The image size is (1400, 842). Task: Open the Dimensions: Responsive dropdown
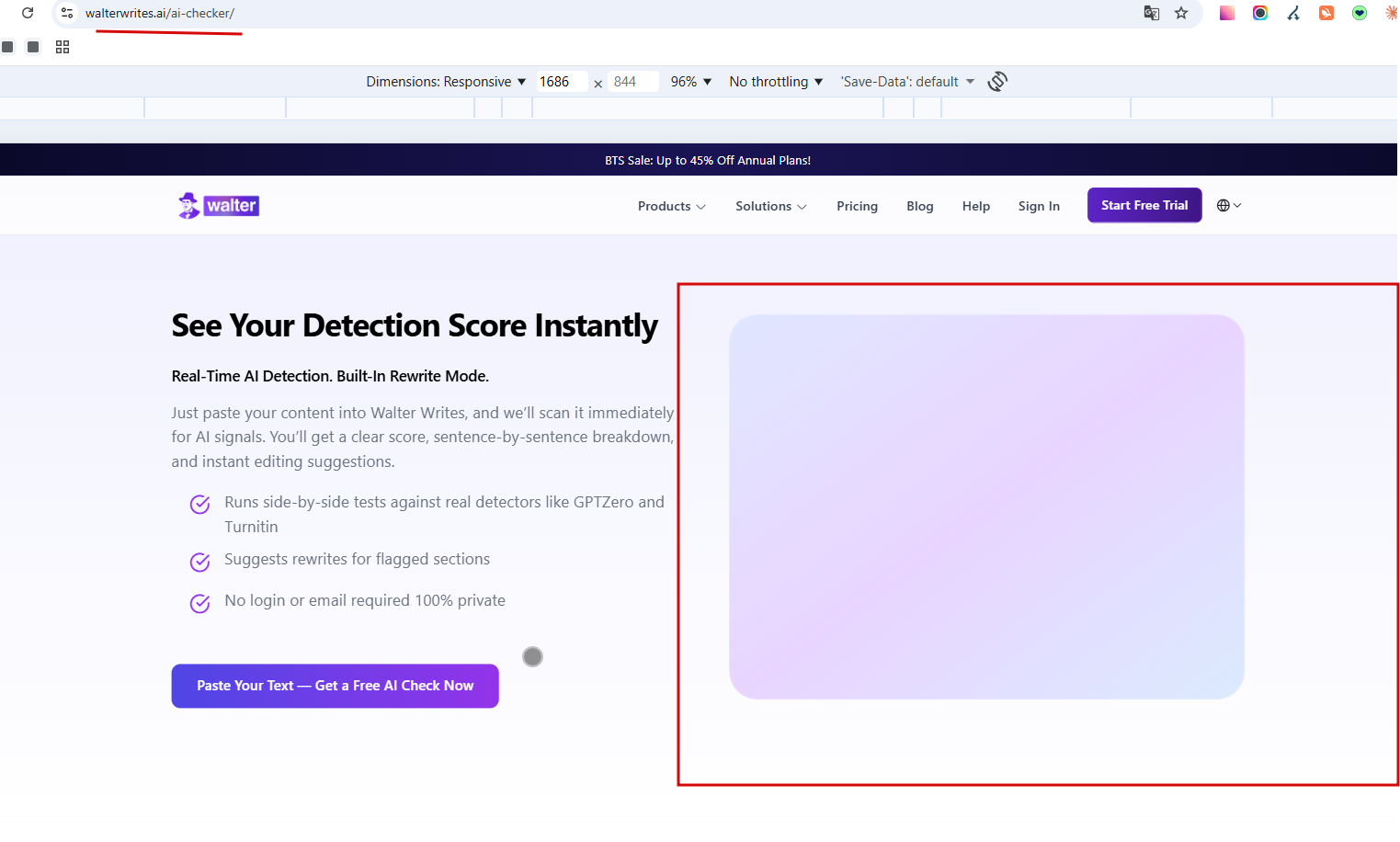(446, 82)
